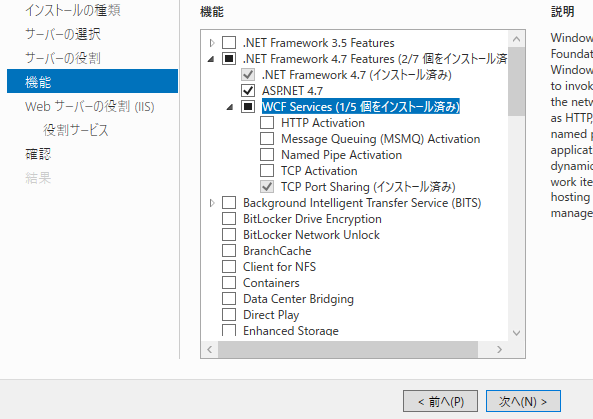Check the Client for NFS checkbox
The height and width of the screenshot is (419, 593).
[229, 266]
